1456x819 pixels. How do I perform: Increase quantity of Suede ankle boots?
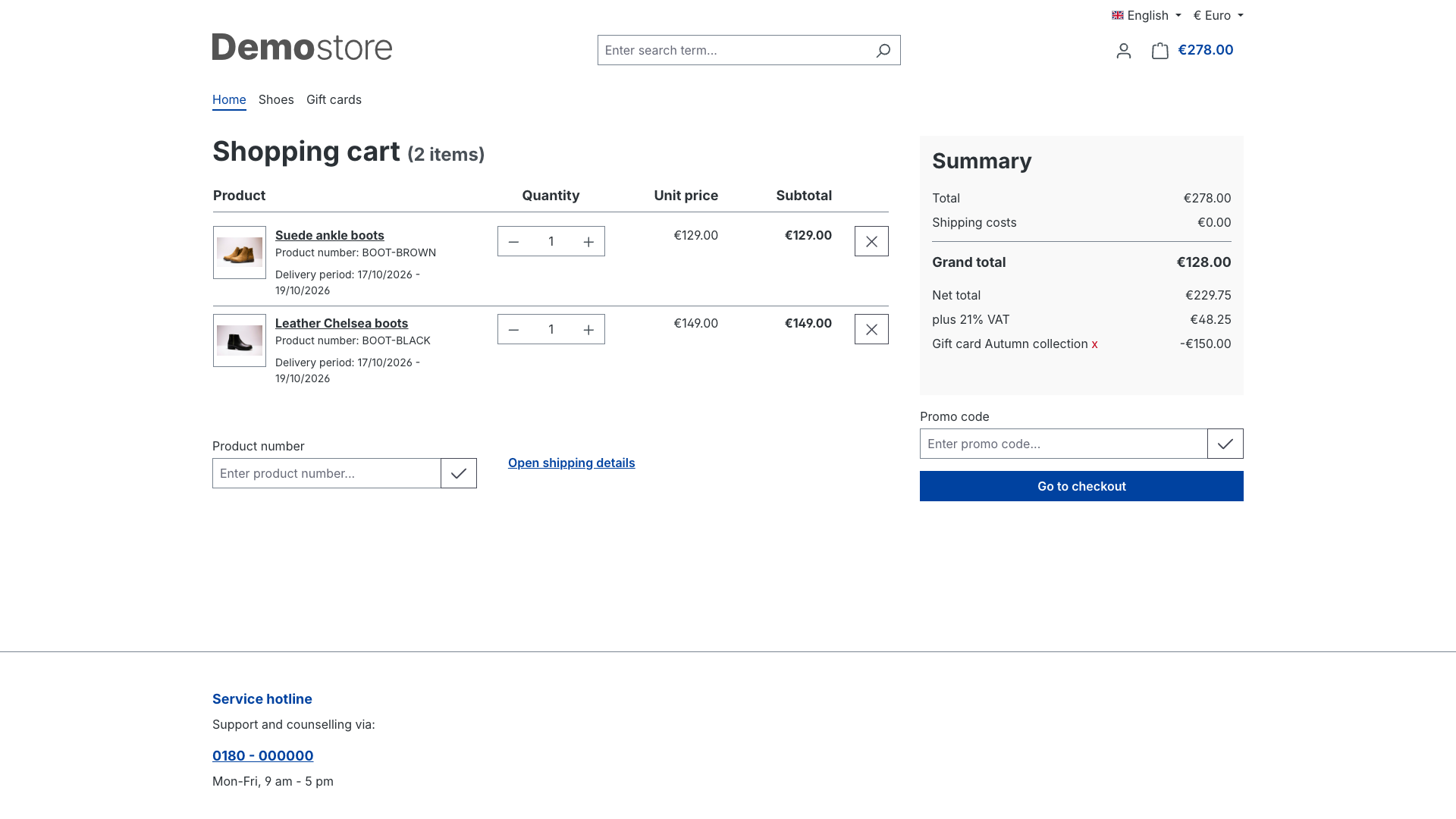[x=588, y=241]
